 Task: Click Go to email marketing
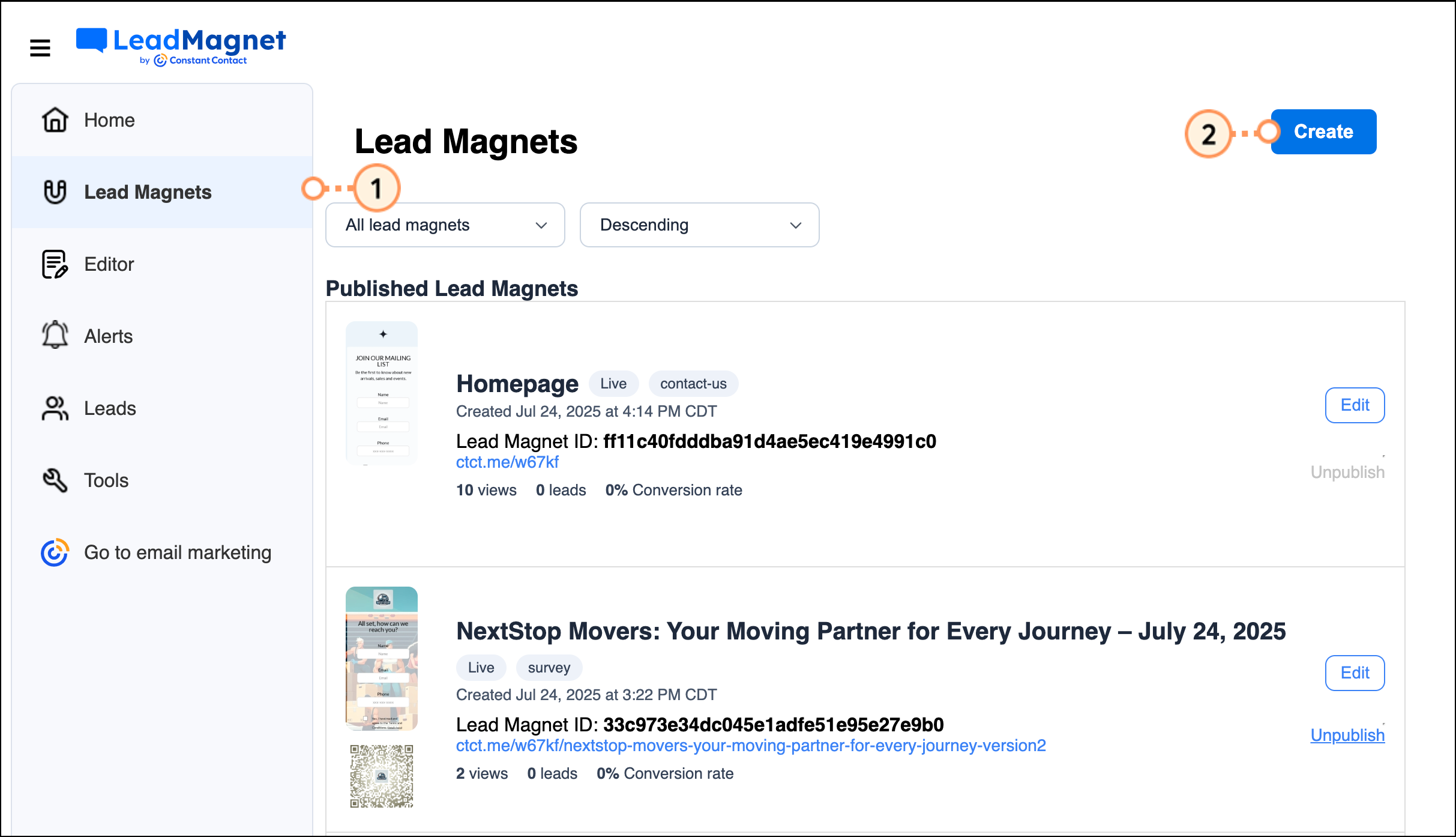point(162,552)
